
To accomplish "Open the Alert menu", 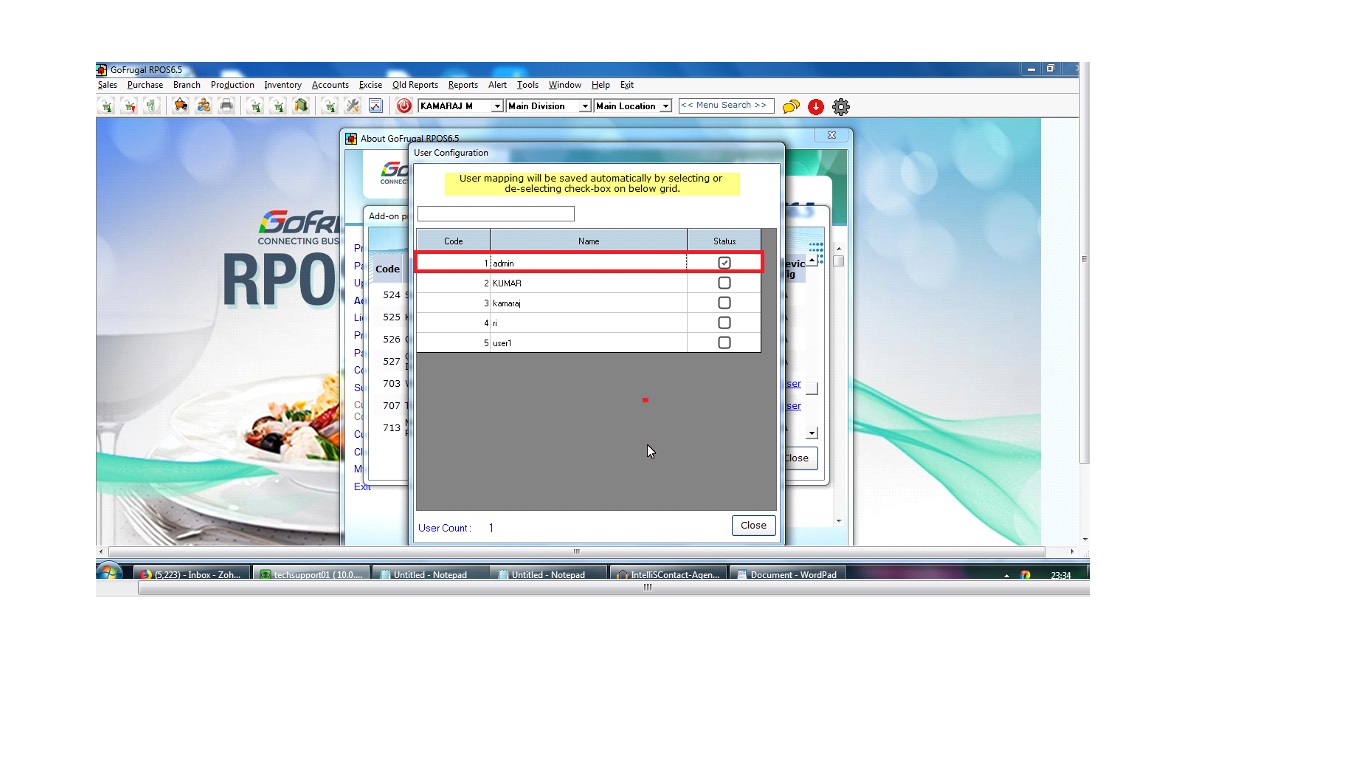I will [498, 85].
